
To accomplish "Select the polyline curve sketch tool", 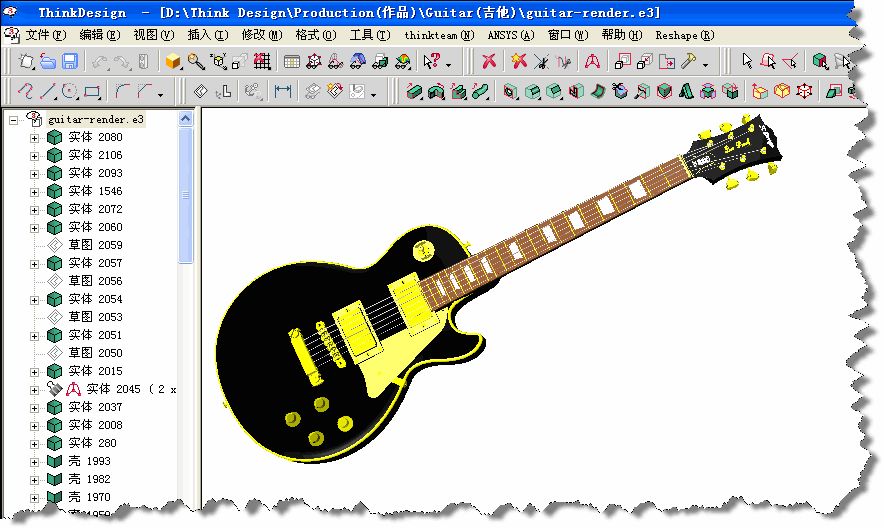I will point(26,91).
